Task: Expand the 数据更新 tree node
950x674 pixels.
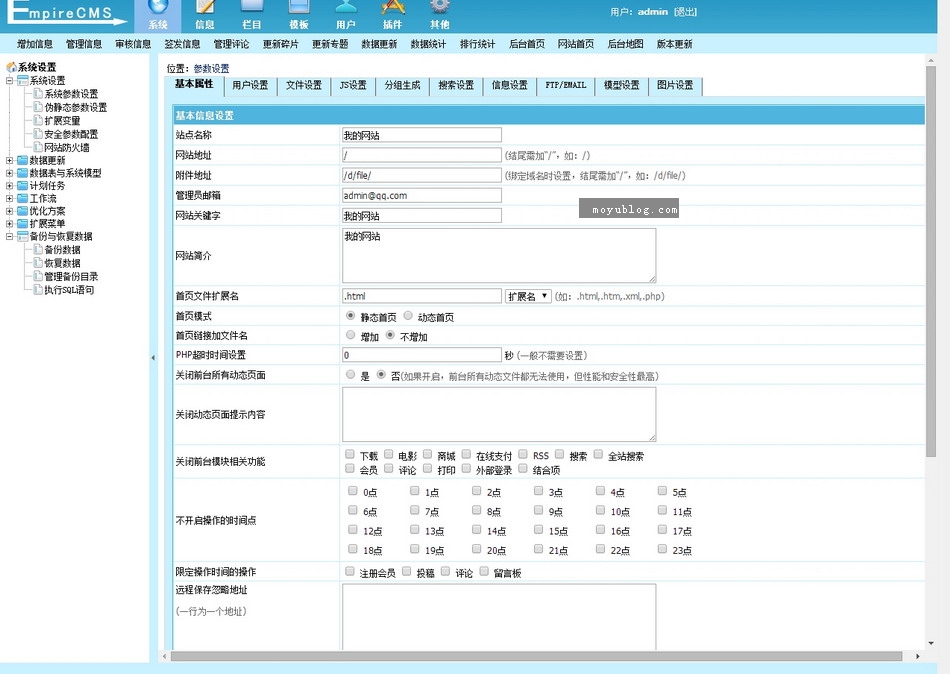Action: (9, 161)
